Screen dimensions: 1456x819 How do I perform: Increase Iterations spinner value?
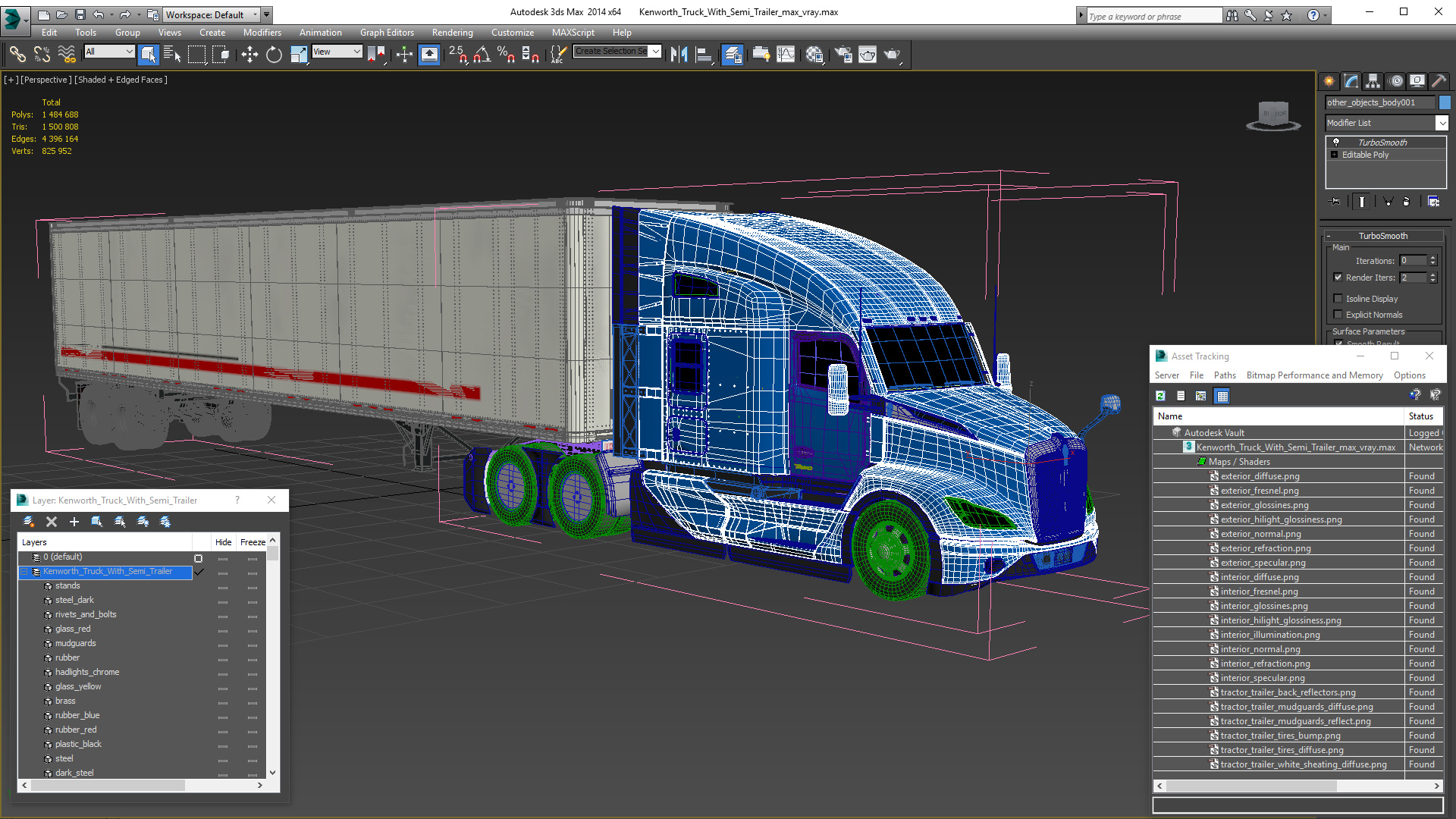[1432, 258]
